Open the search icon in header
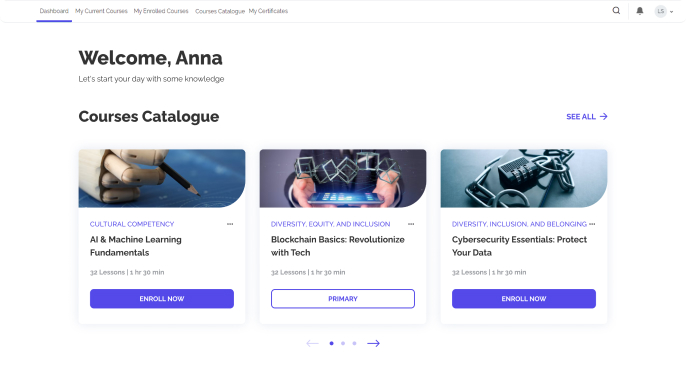 pos(616,11)
